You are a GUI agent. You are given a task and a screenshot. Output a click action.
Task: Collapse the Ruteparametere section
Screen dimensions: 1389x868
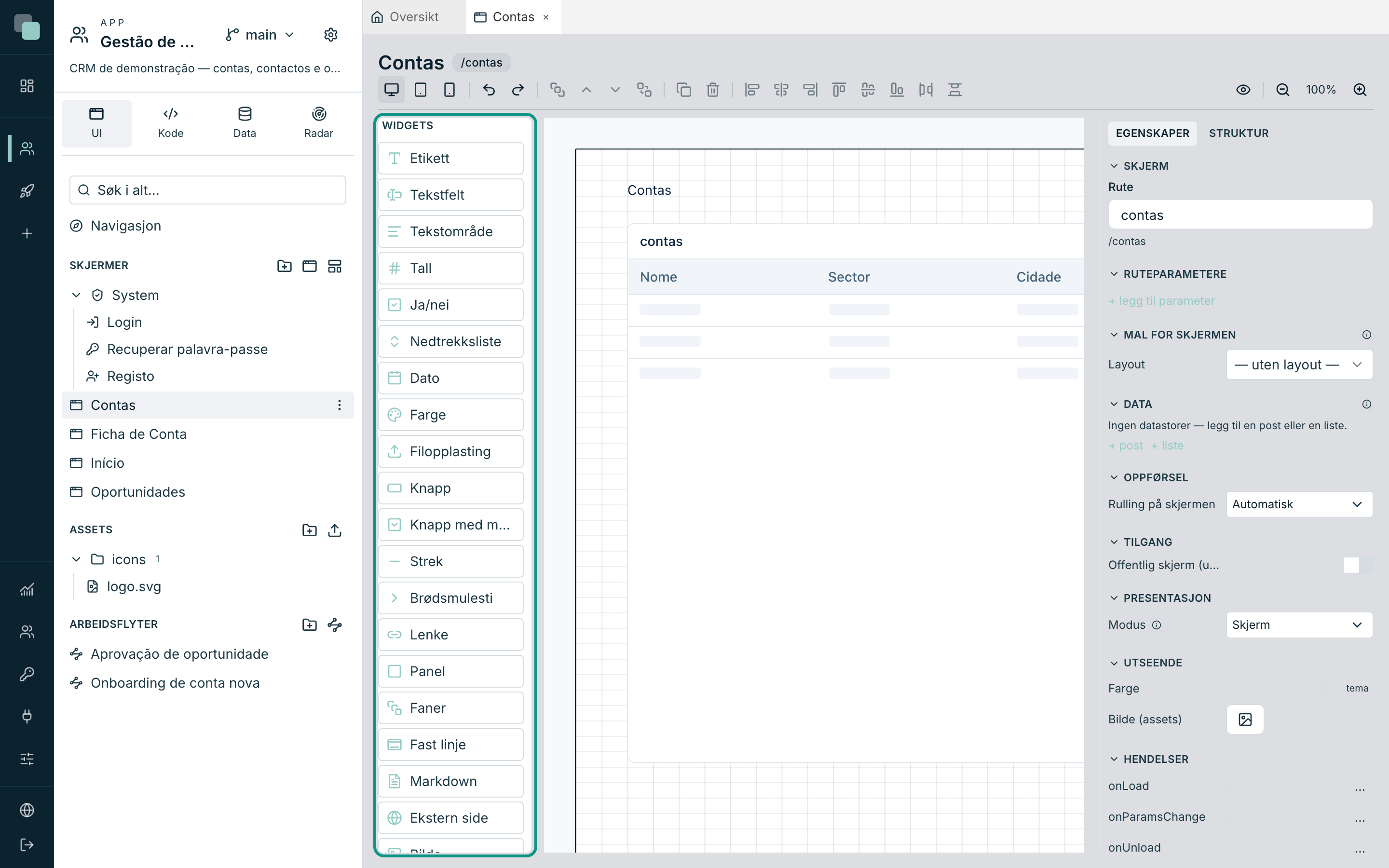pyautogui.click(x=1114, y=274)
